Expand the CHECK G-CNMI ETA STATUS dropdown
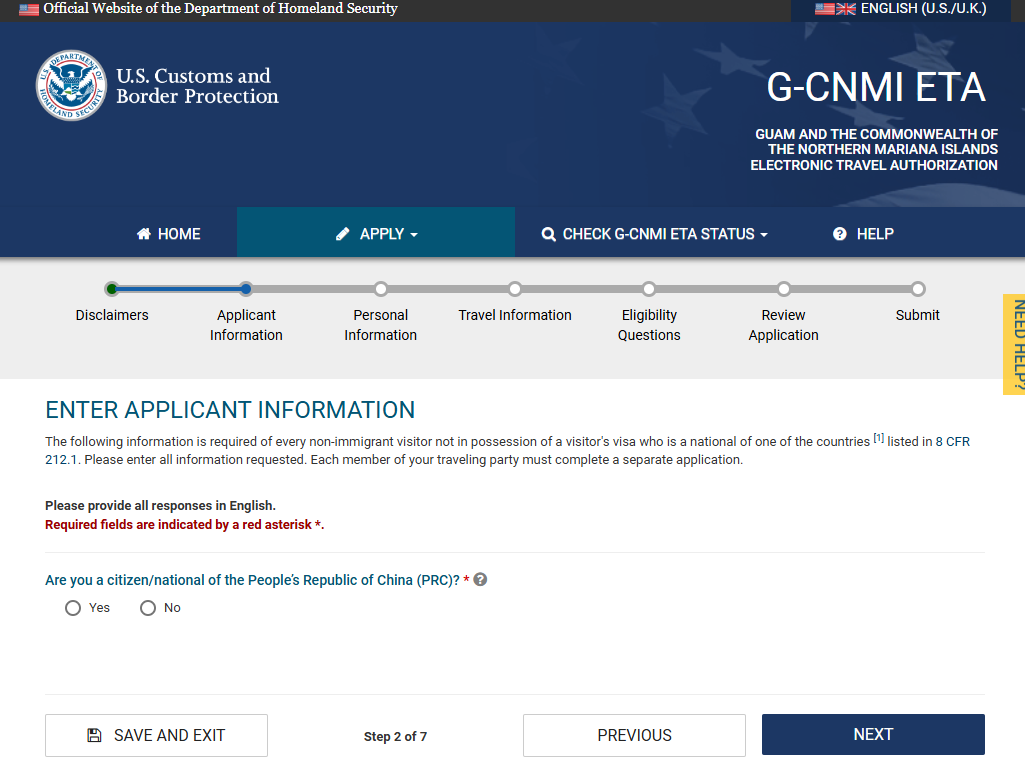The width and height of the screenshot is (1025, 771). (x=654, y=234)
